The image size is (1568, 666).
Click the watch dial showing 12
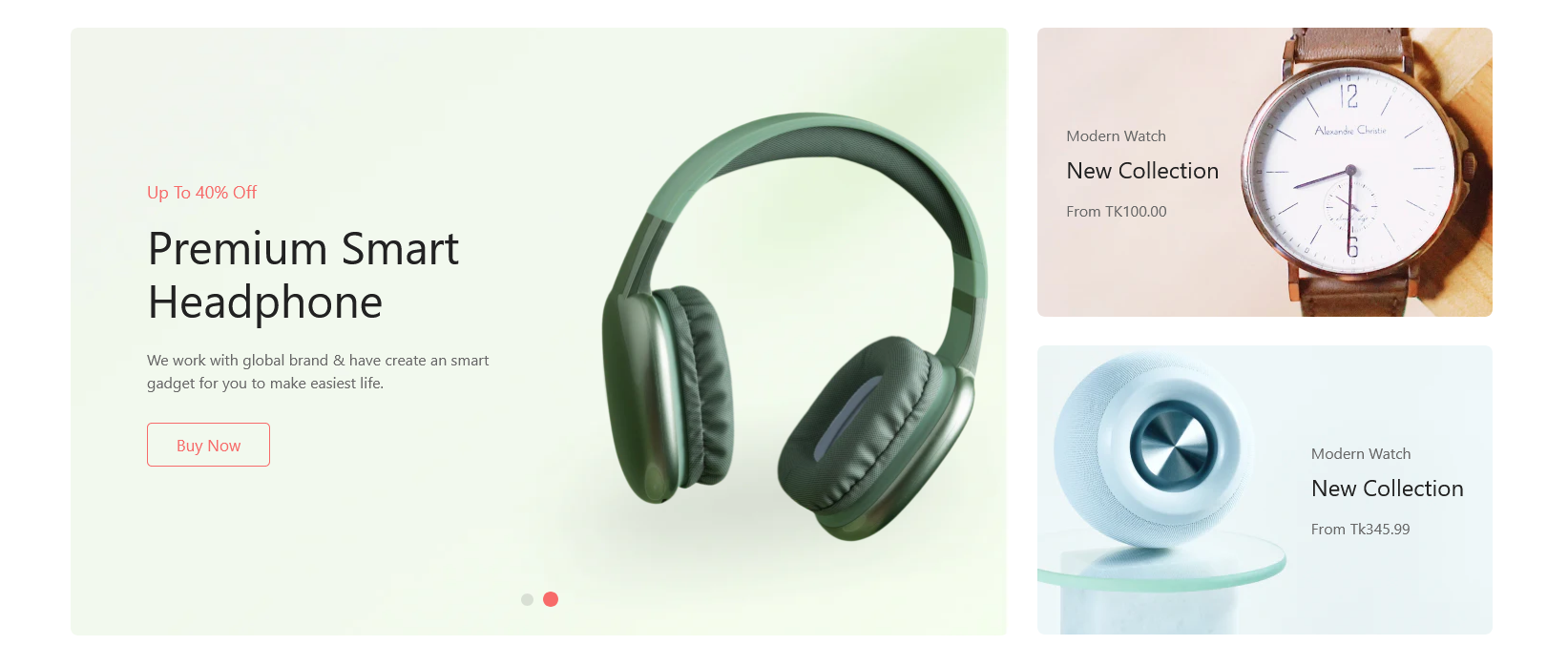(1349, 171)
